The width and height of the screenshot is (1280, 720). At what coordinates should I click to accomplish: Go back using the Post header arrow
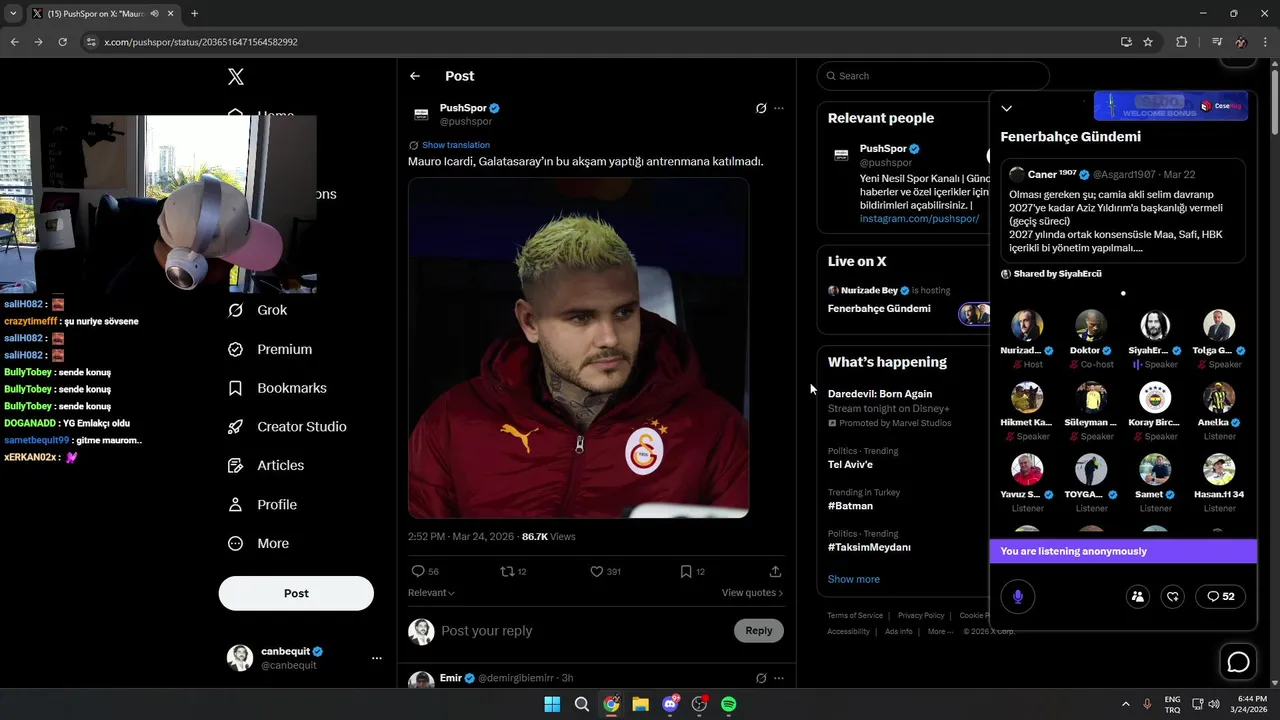point(415,76)
